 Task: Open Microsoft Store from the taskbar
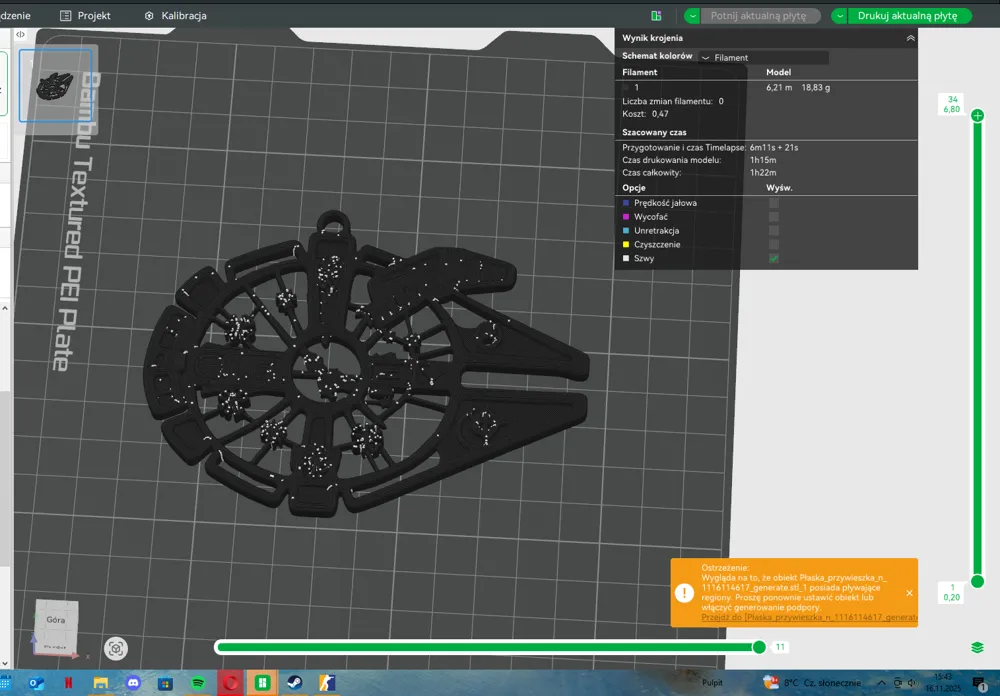pos(165,683)
